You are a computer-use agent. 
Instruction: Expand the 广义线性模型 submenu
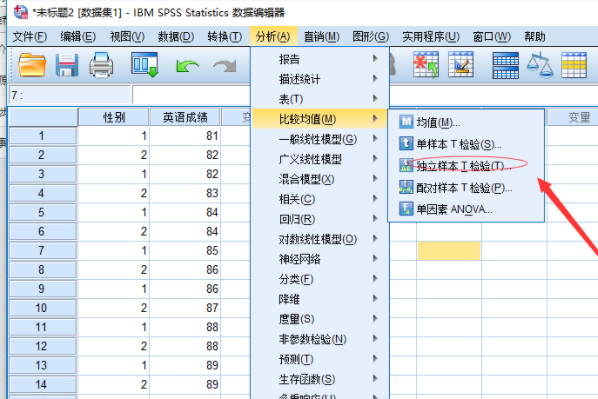tap(320, 159)
